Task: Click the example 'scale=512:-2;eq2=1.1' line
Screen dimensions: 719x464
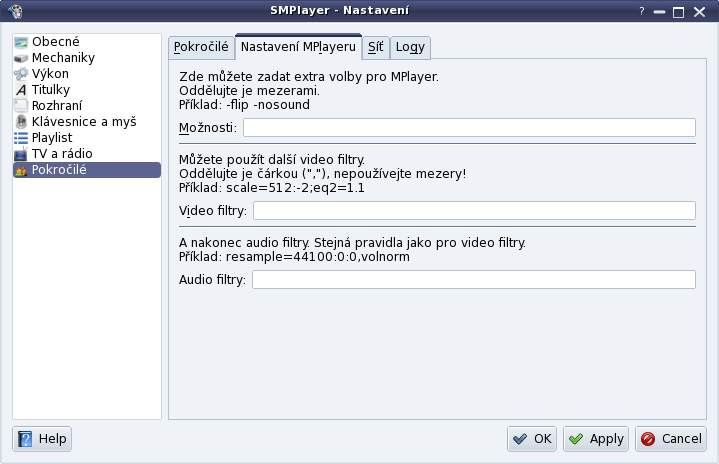Action: click(x=295, y=188)
